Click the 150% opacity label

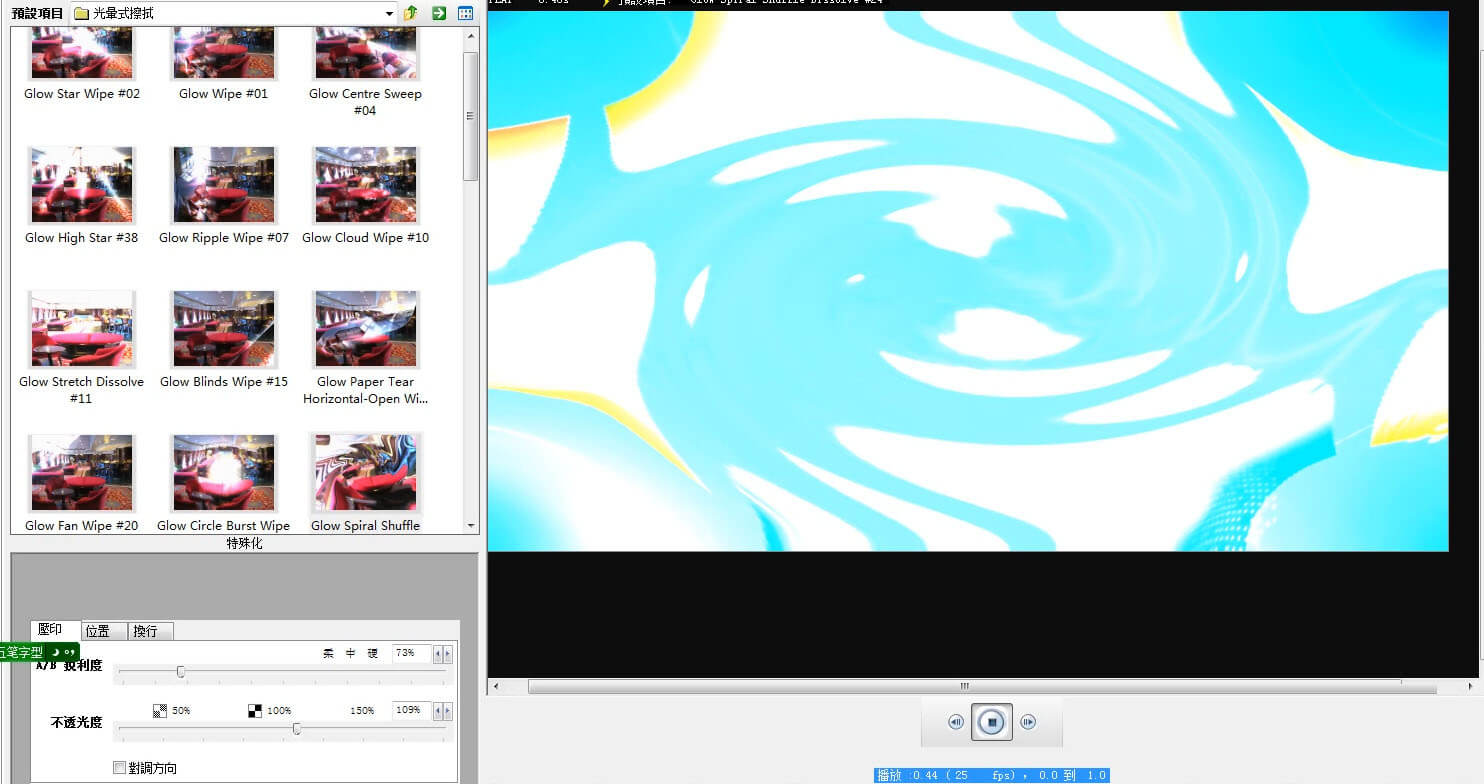(x=362, y=711)
